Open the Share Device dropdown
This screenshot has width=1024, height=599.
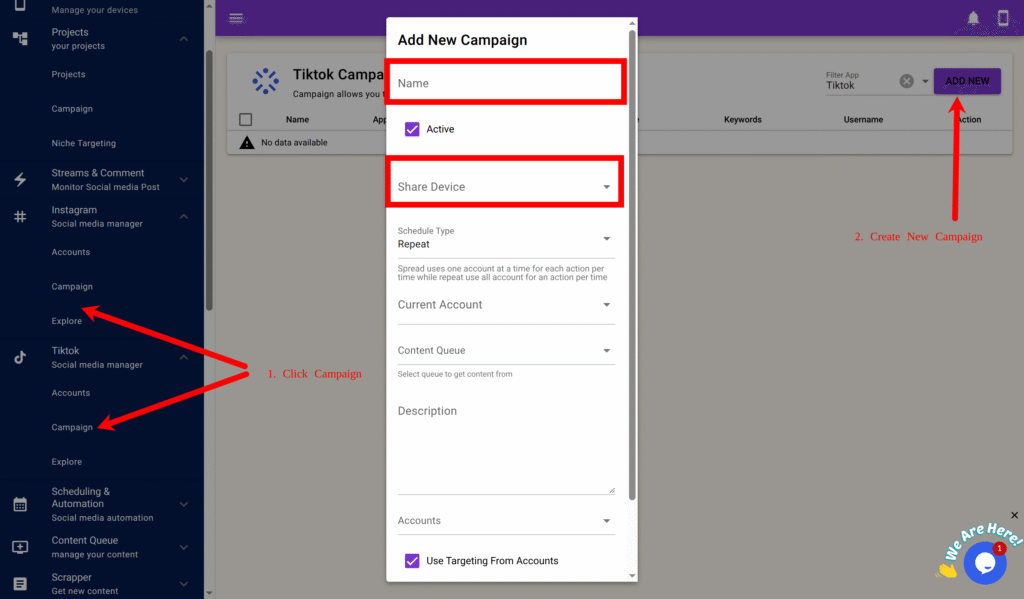(x=506, y=187)
